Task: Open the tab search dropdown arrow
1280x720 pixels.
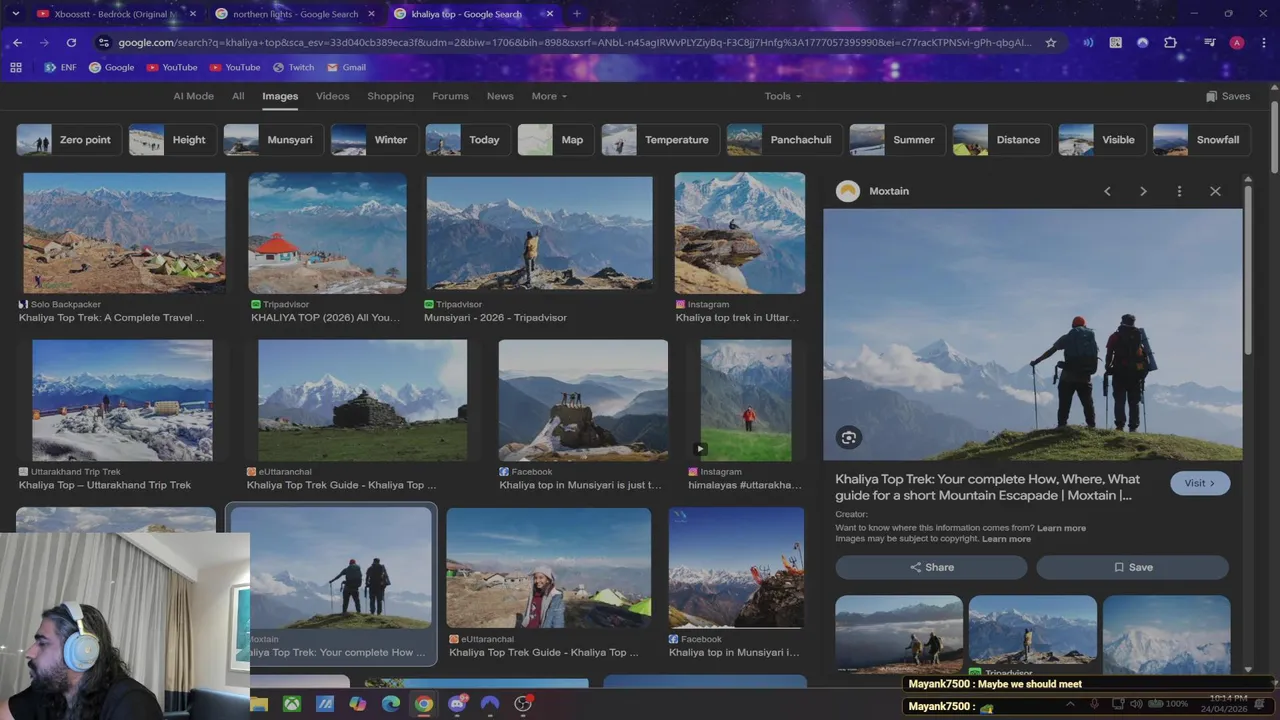Action: 15,14
